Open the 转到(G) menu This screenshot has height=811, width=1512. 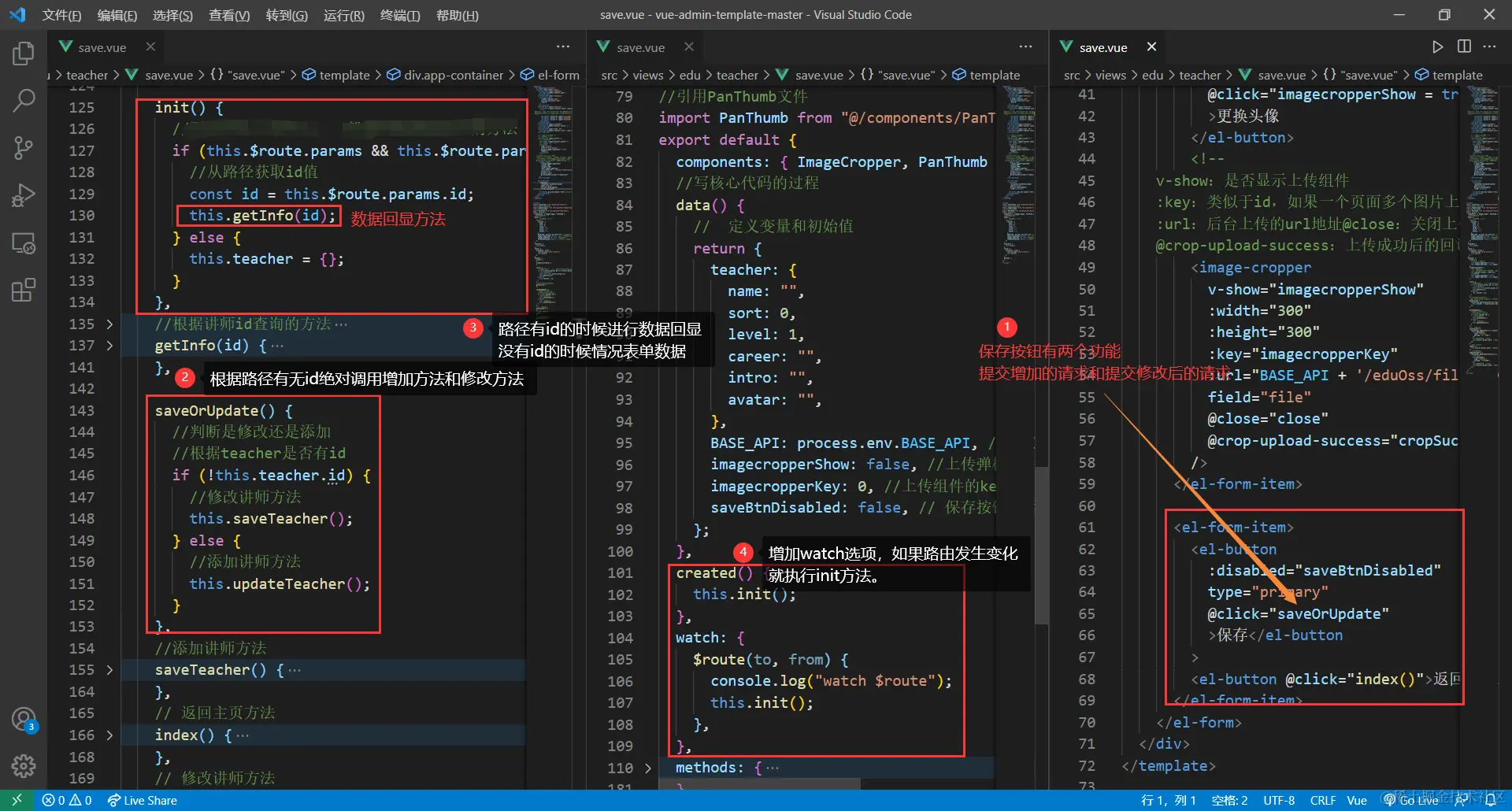pos(287,15)
